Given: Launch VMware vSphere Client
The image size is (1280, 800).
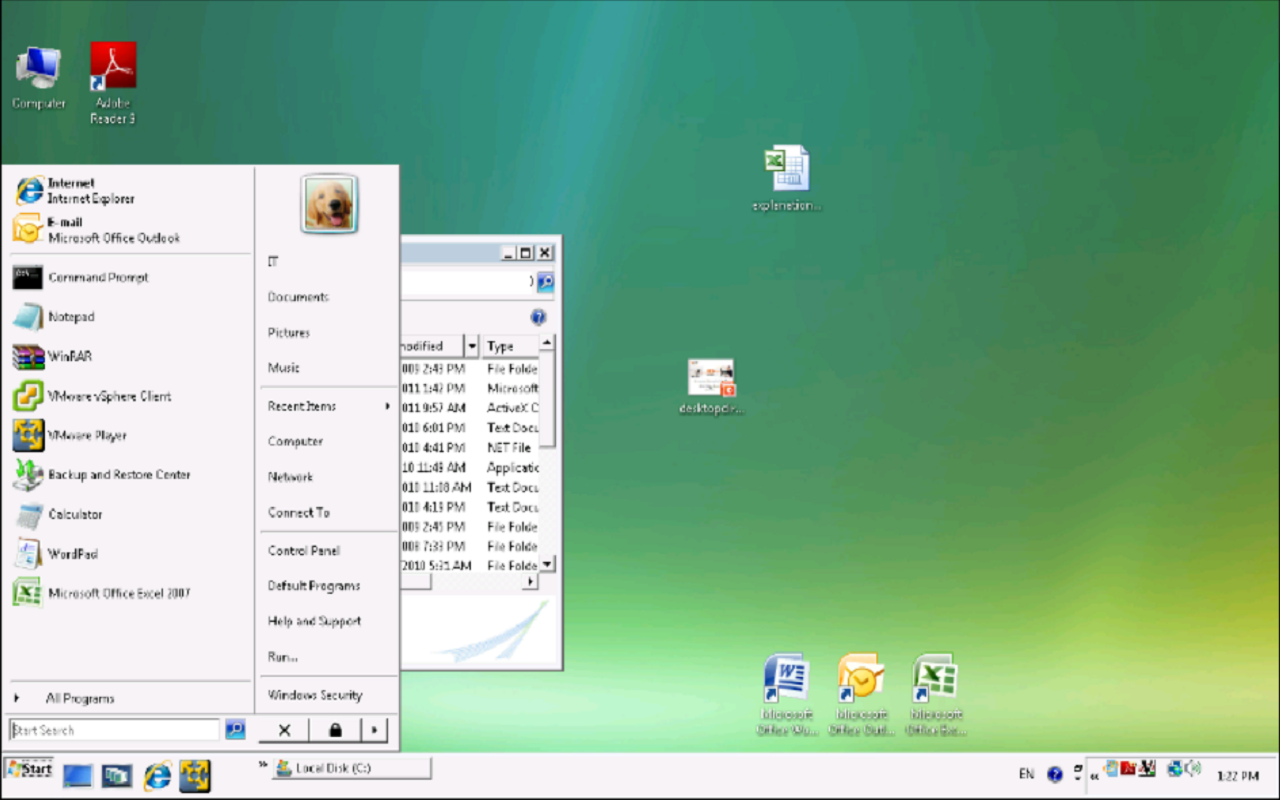Looking at the screenshot, I should 110,396.
